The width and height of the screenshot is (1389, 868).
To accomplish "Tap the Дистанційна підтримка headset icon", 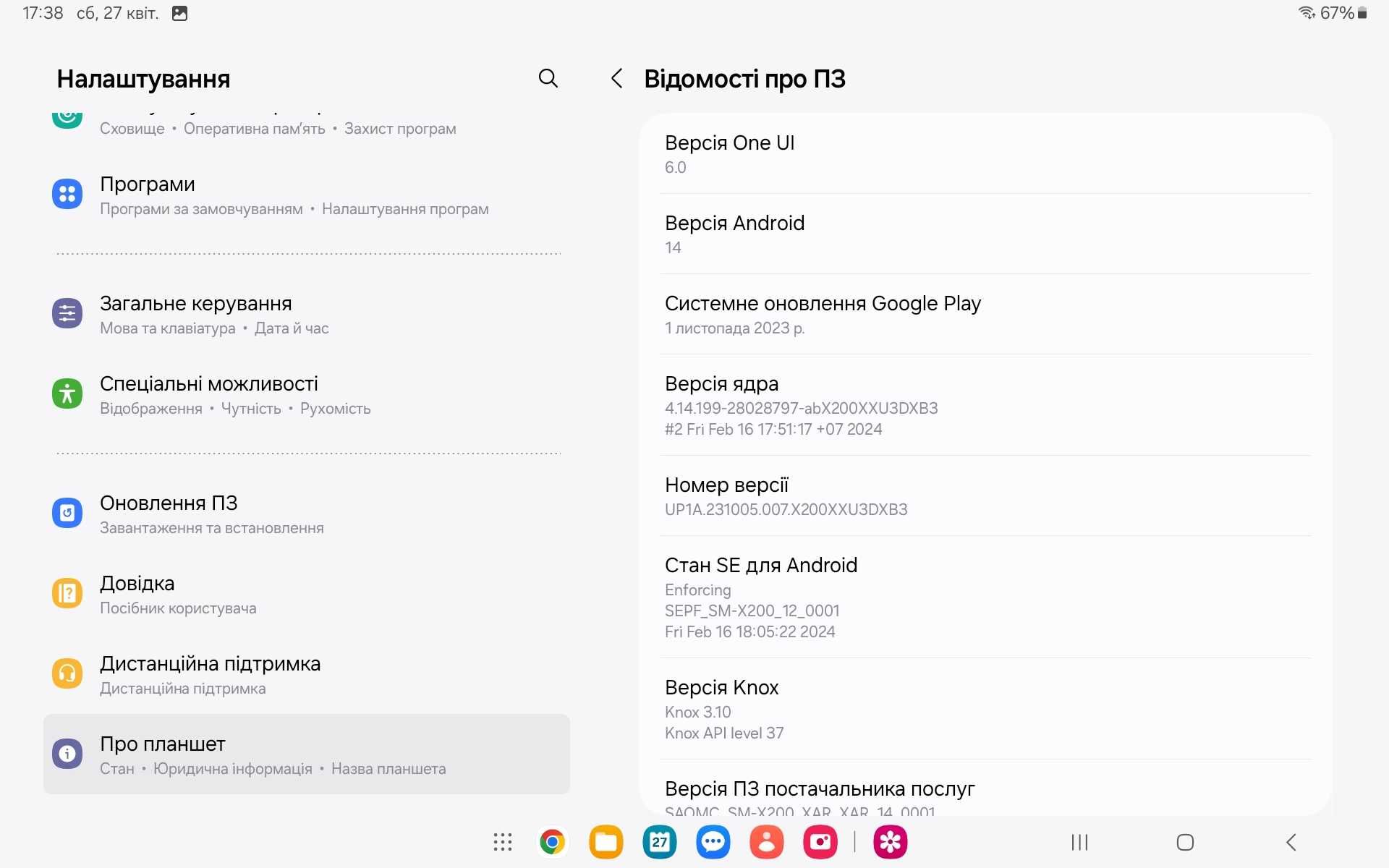I will pos(67,673).
